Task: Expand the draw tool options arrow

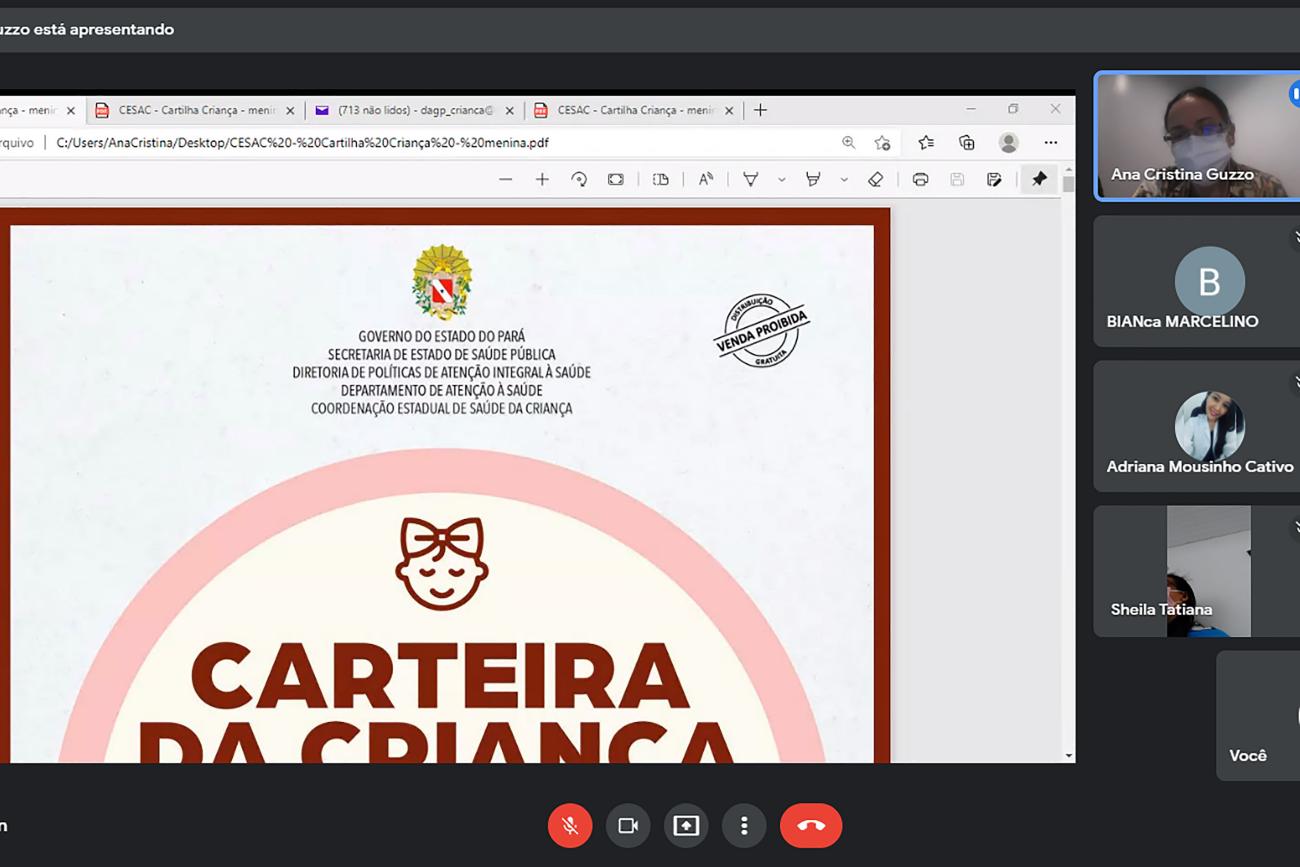Action: click(x=781, y=180)
